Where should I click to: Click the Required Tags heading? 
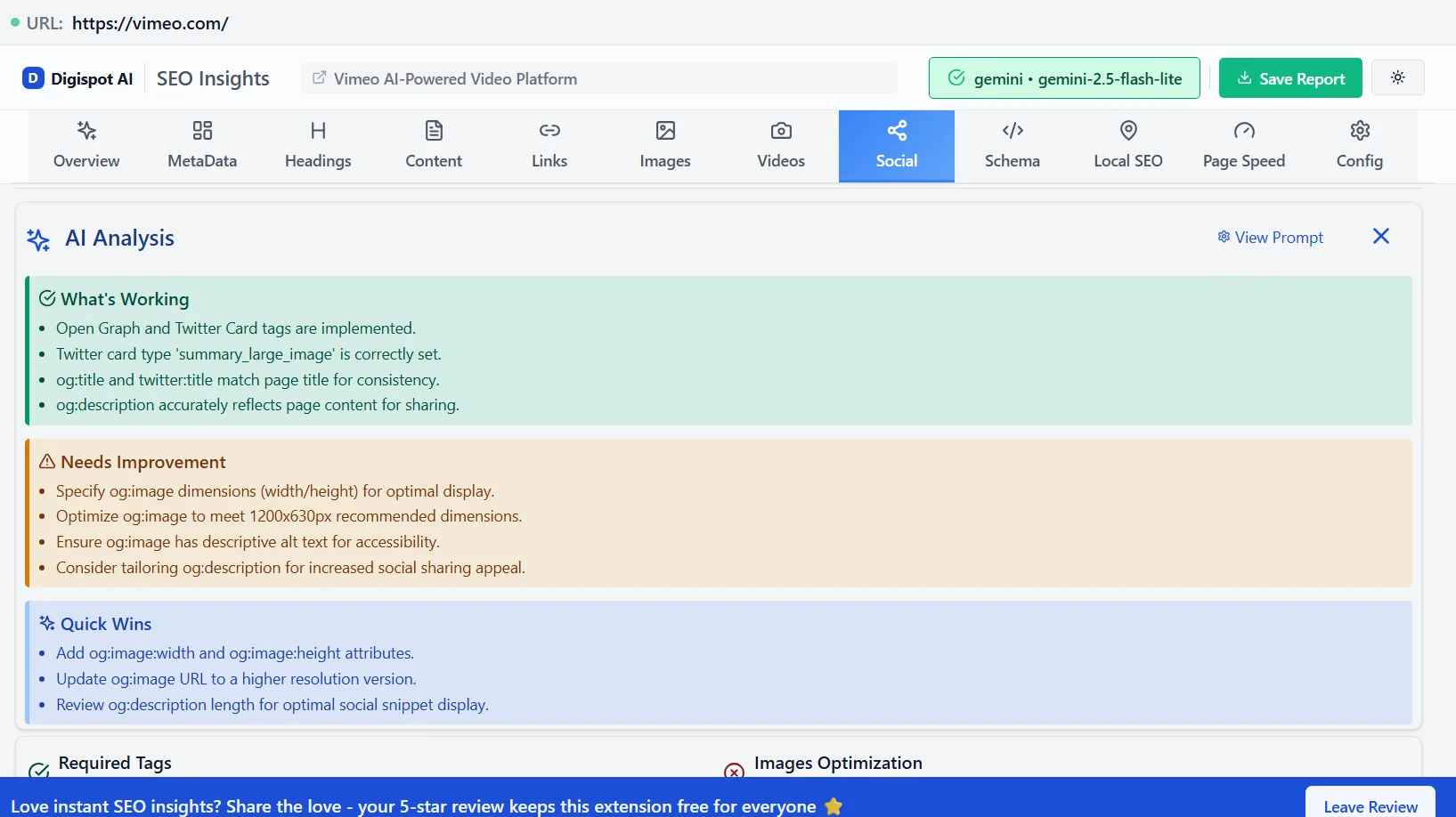tap(115, 763)
